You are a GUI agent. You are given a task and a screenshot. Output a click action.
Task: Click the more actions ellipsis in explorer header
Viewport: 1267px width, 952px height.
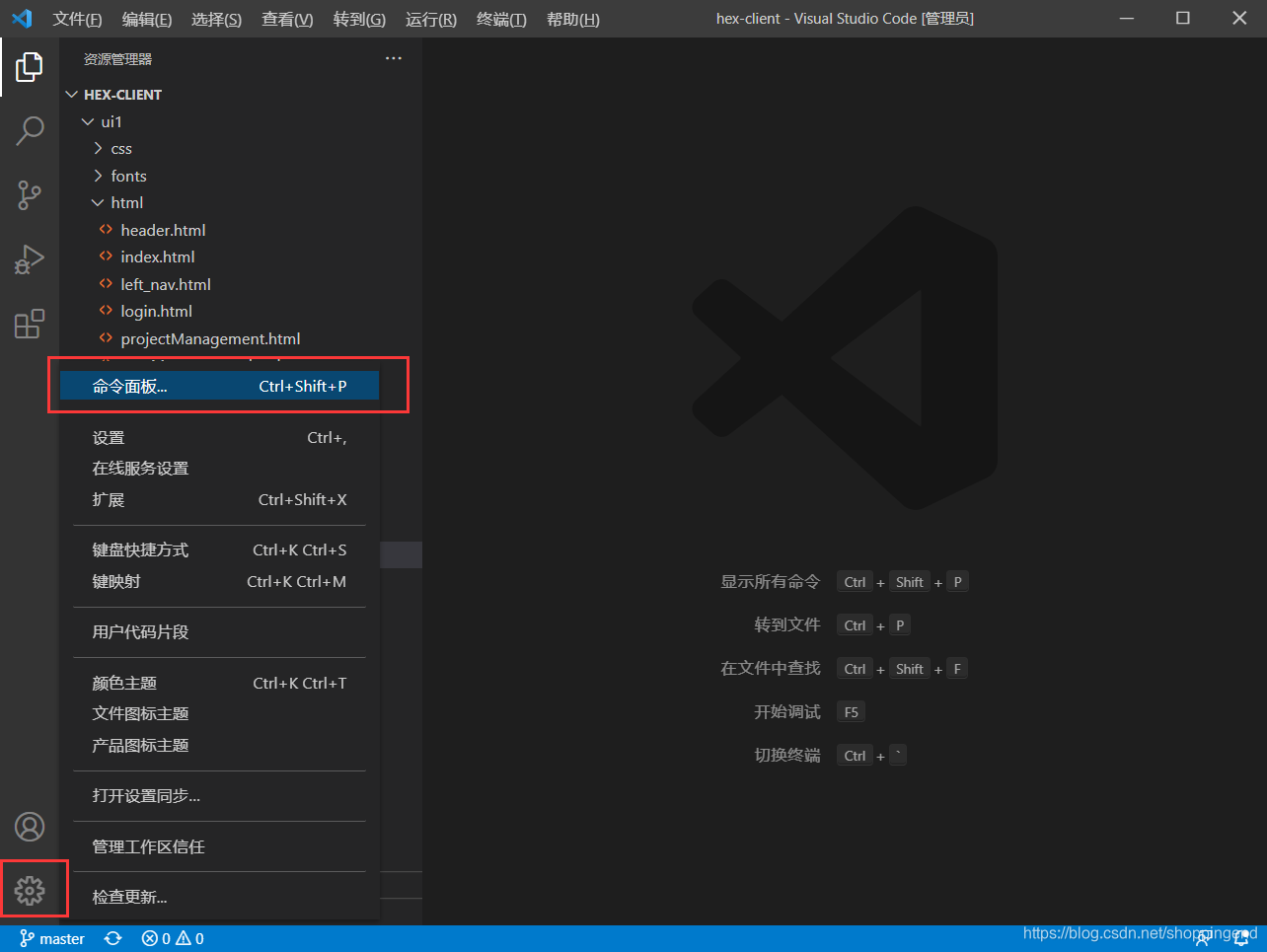tap(394, 58)
